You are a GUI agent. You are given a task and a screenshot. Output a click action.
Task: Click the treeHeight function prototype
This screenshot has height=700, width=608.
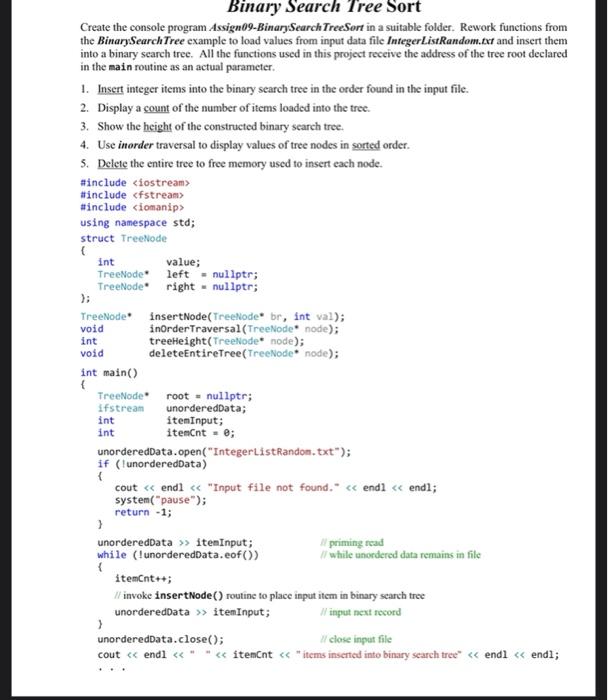[x=192, y=341]
